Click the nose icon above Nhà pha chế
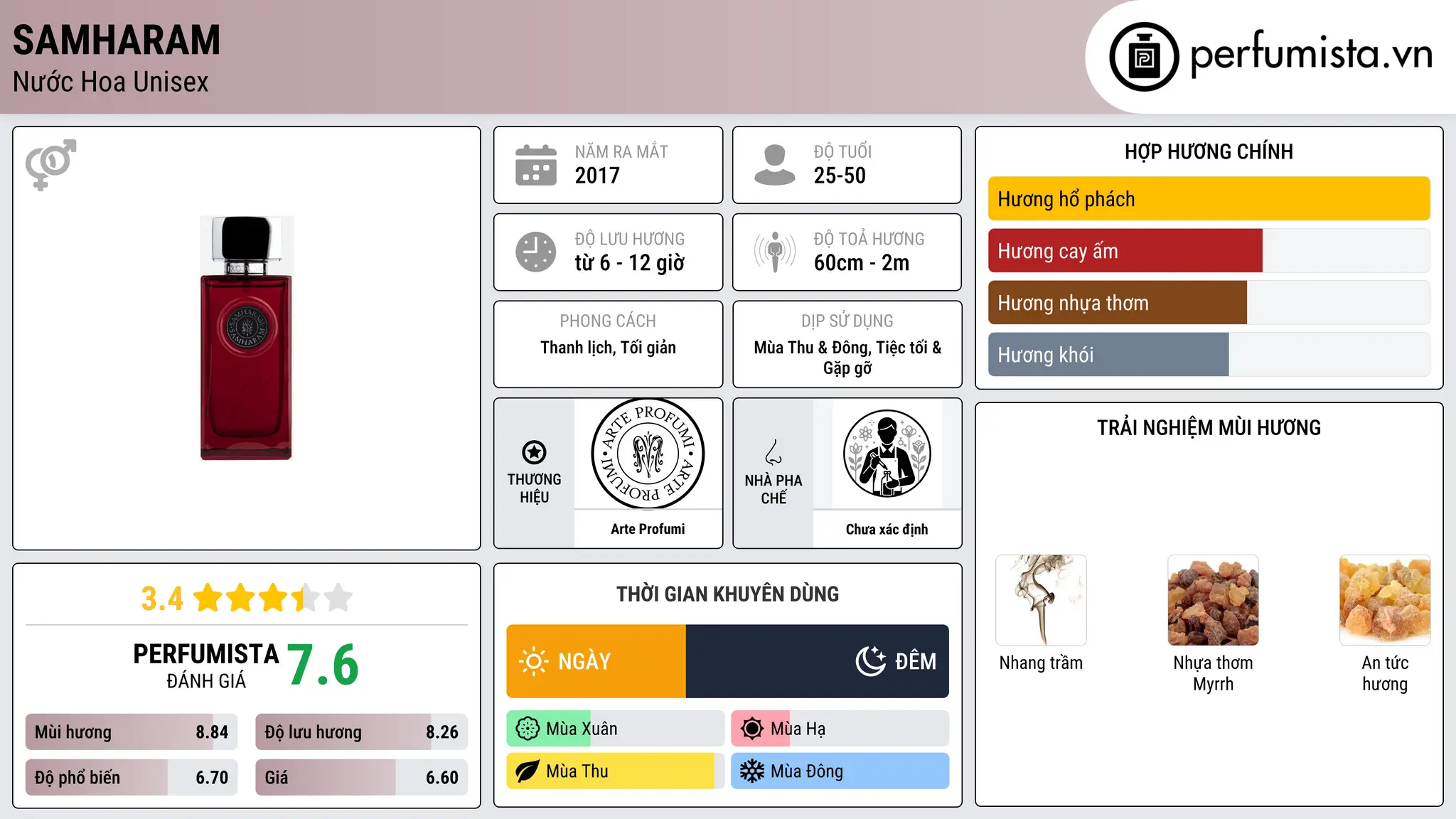The image size is (1456, 819). (x=773, y=452)
